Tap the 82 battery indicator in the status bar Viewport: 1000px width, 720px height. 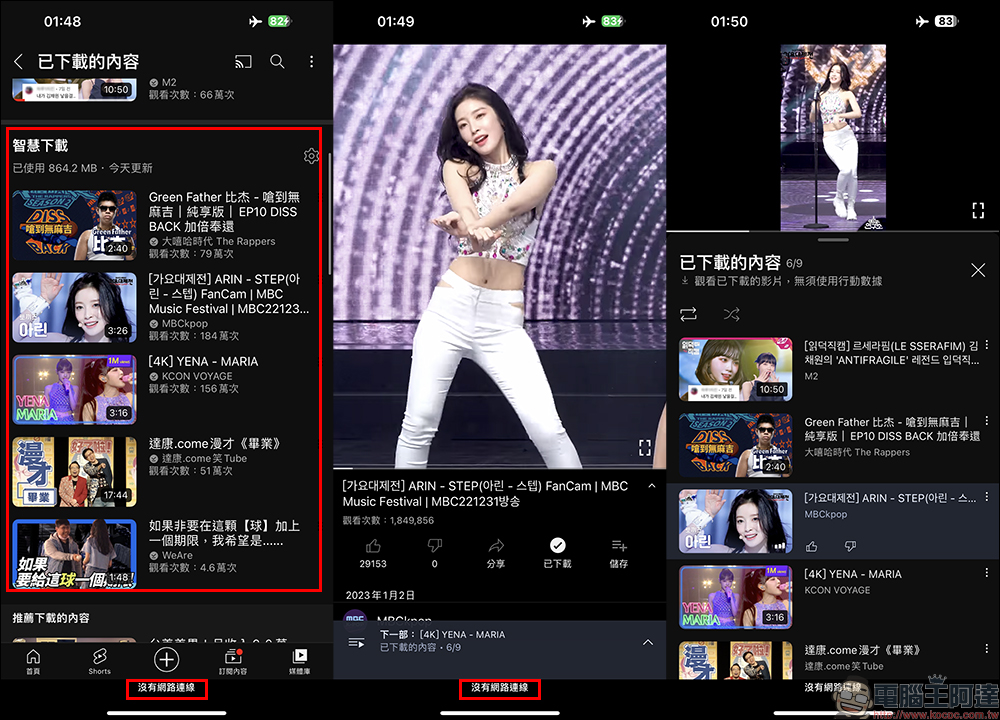tap(280, 21)
